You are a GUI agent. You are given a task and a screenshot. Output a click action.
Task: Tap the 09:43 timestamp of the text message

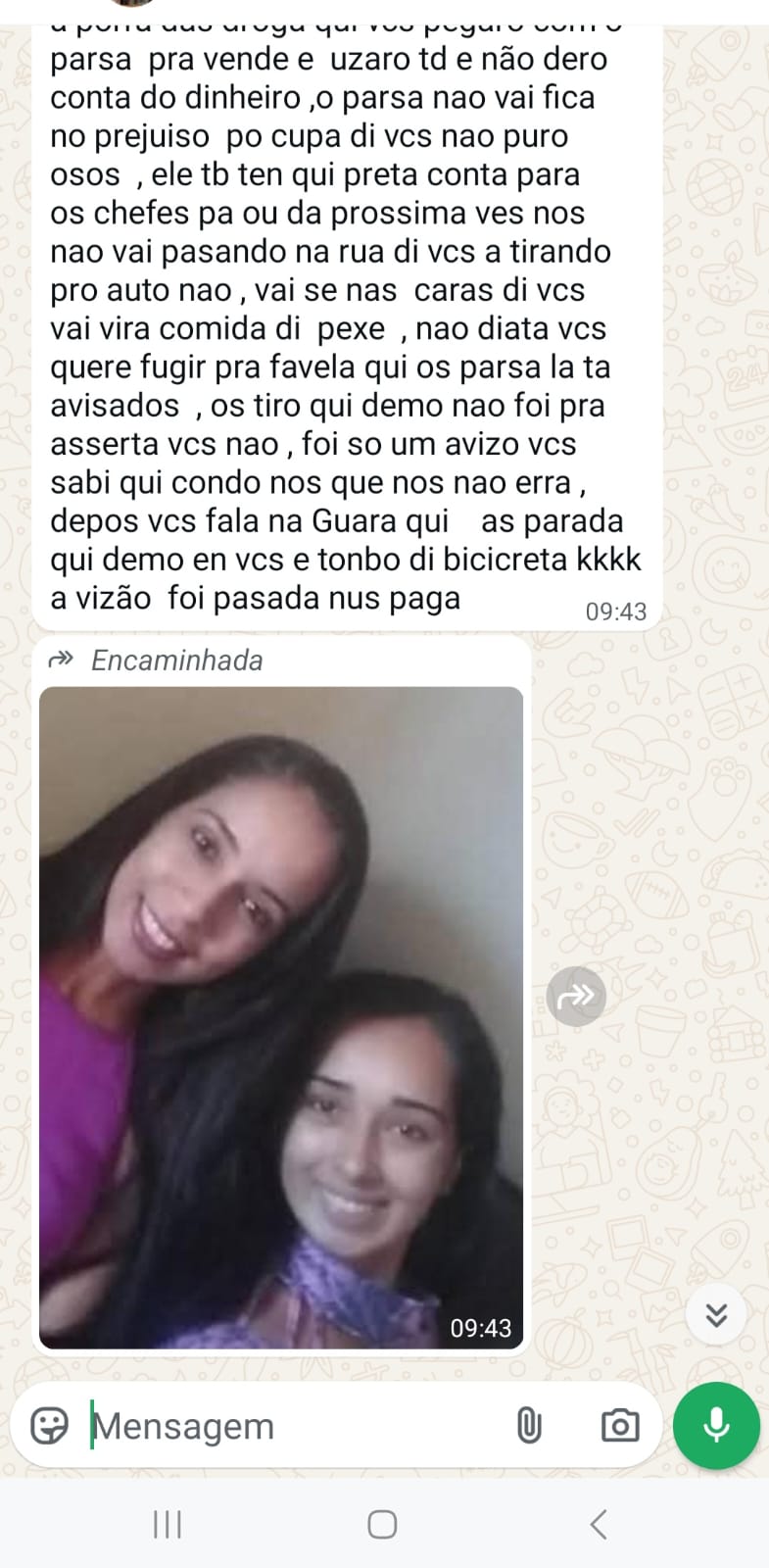coord(616,612)
